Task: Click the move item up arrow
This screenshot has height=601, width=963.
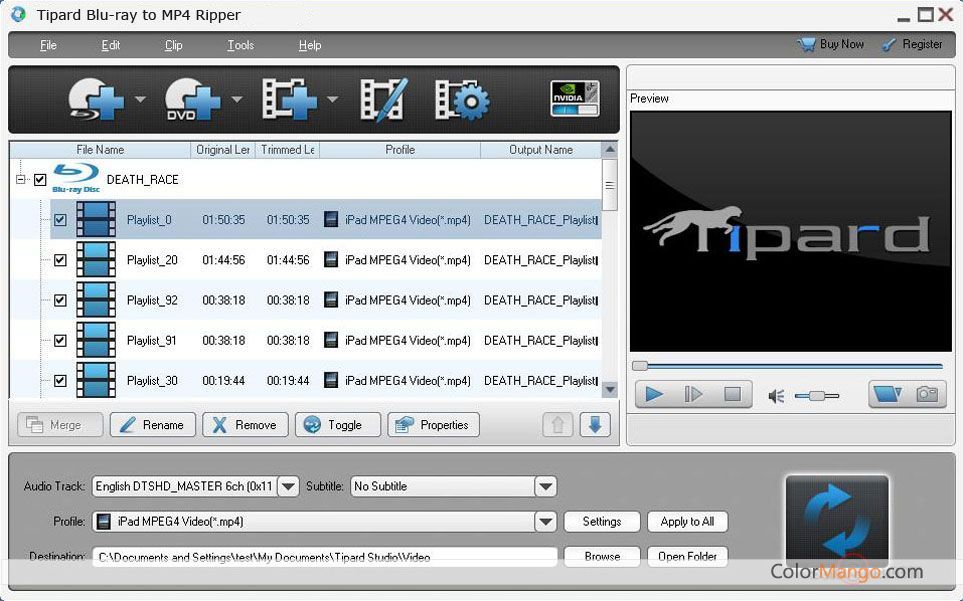Action: [x=558, y=425]
